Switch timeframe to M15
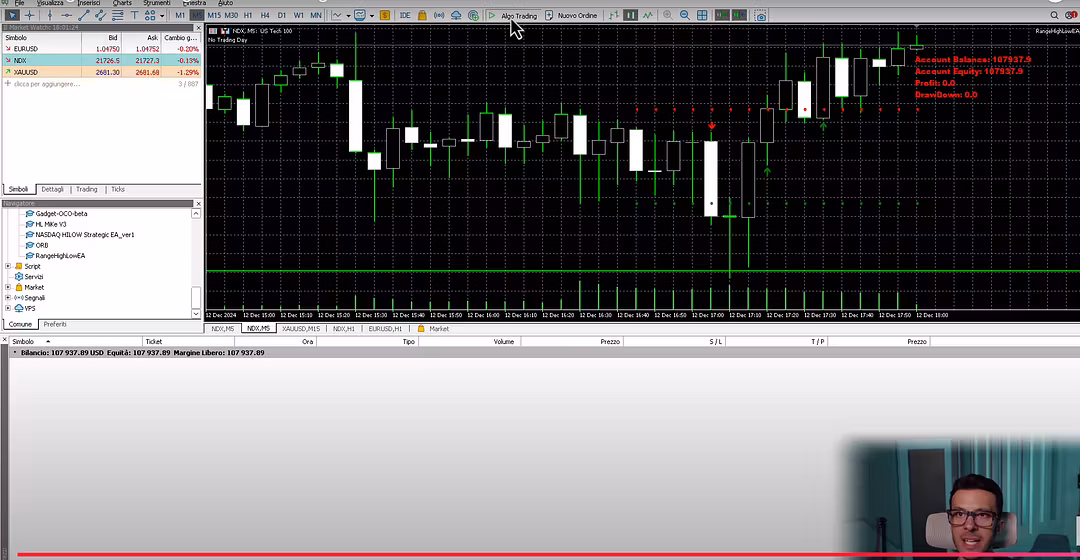 (x=214, y=15)
